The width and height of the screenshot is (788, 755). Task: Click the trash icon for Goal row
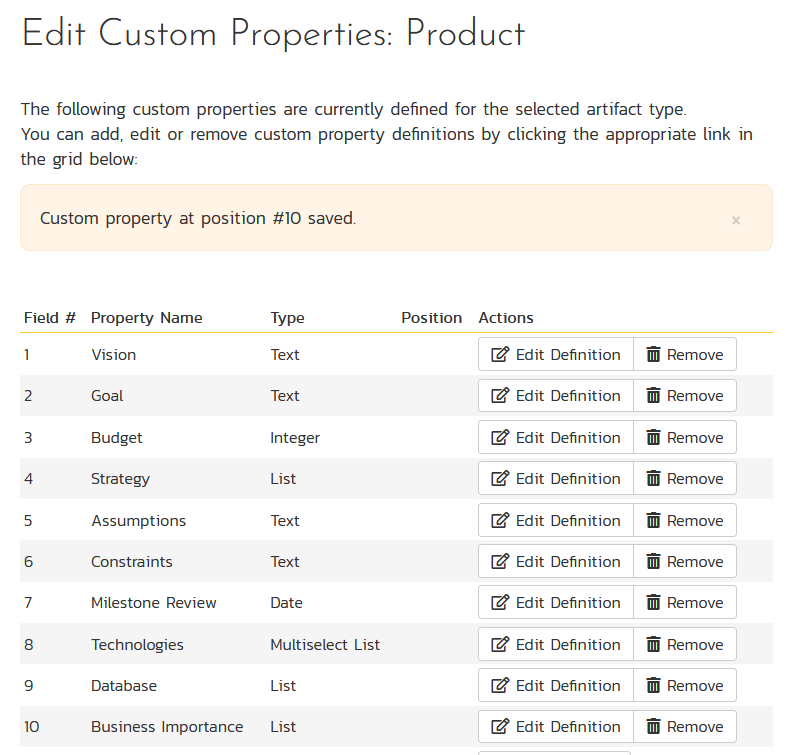[654, 396]
